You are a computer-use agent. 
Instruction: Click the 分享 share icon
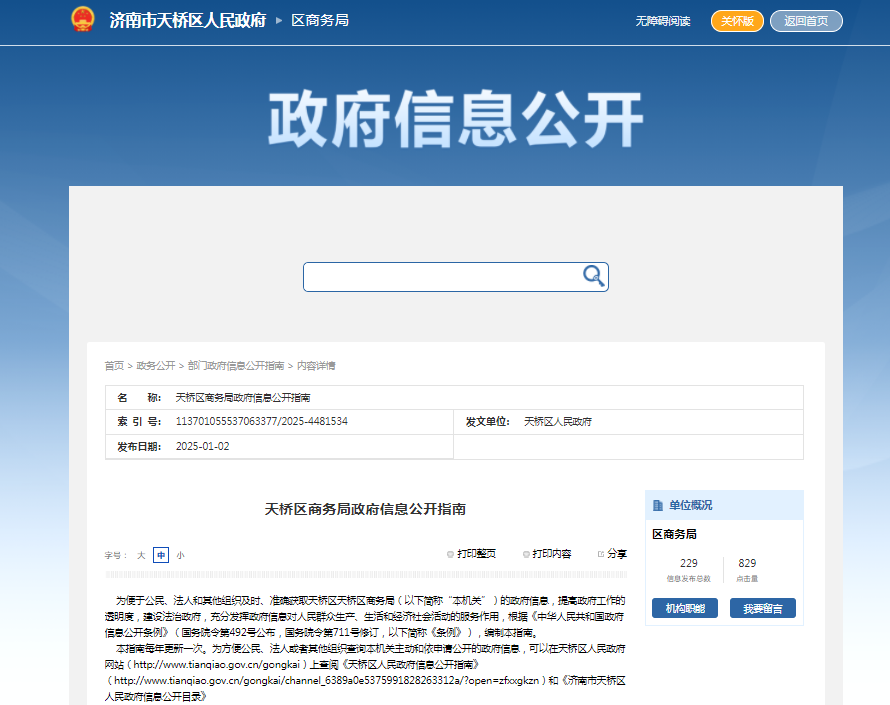[601, 554]
